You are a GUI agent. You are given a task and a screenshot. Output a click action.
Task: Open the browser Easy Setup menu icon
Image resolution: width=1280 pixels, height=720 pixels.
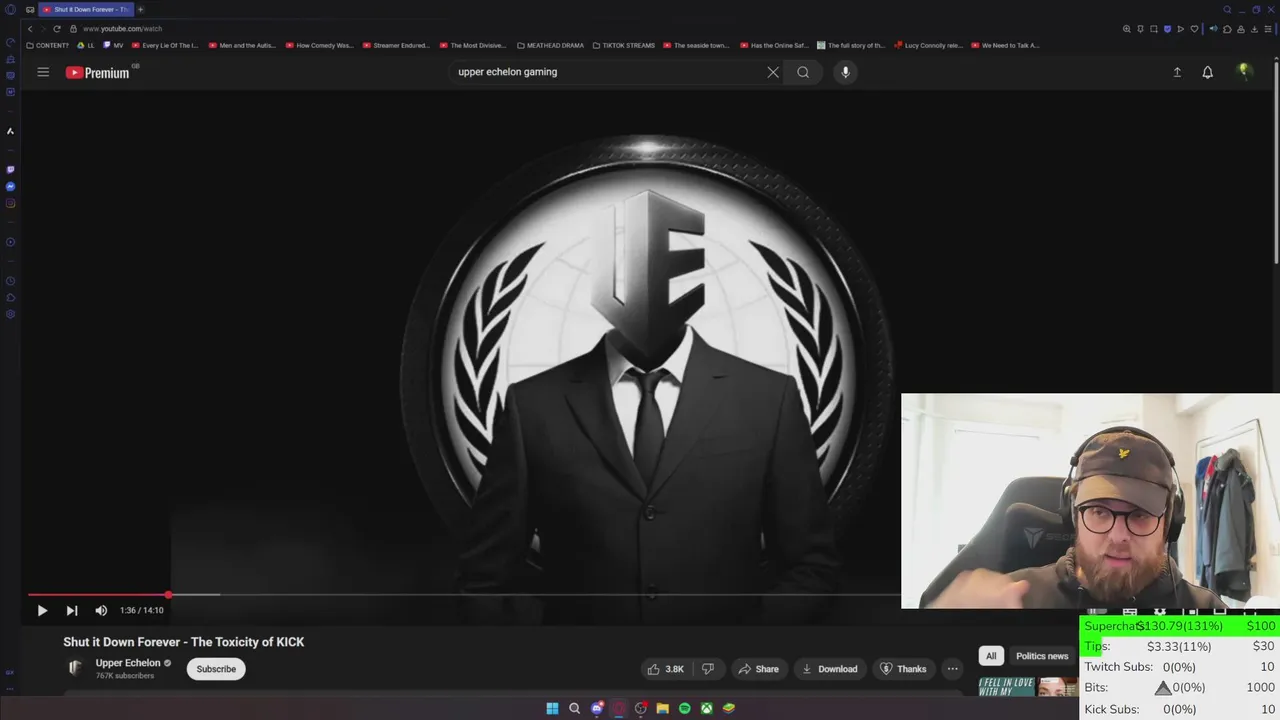1268,29
